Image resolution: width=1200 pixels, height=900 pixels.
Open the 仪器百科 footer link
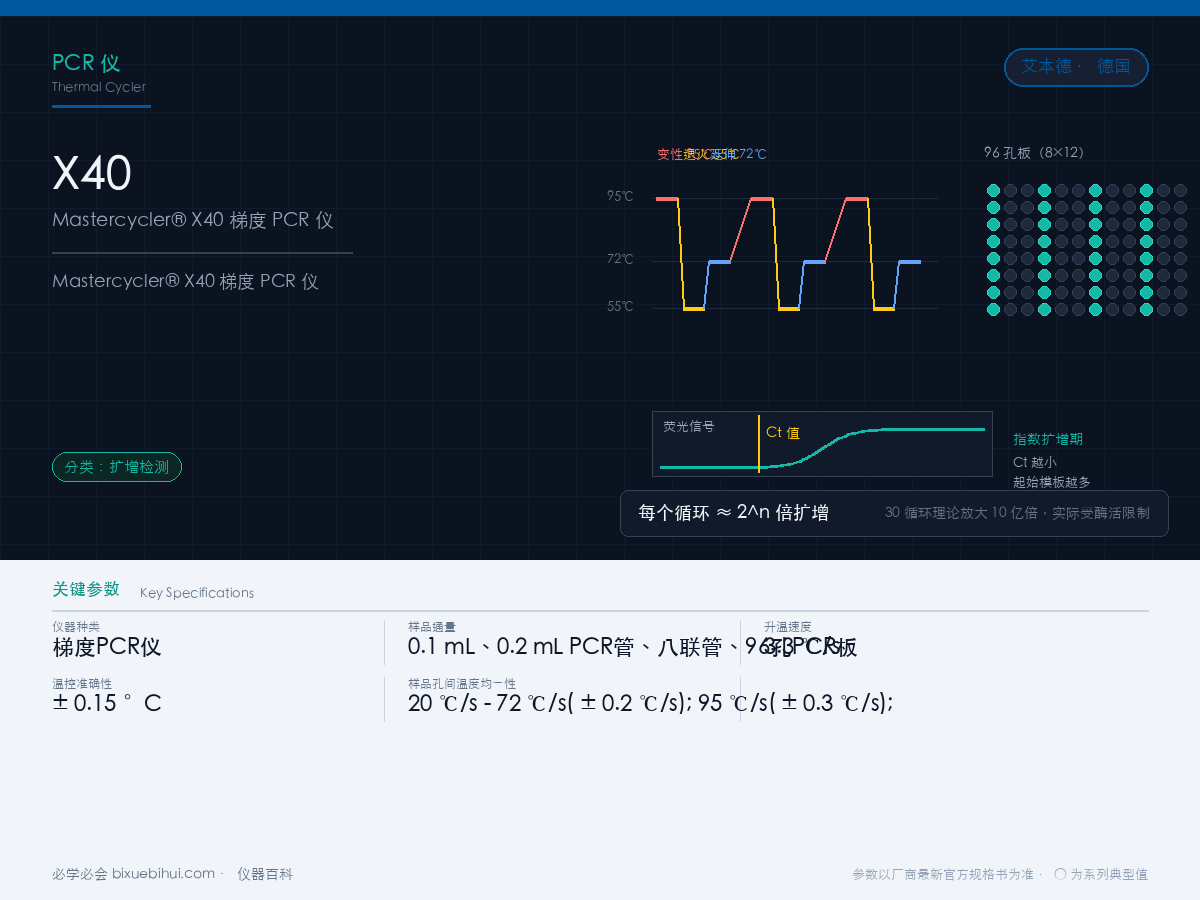tap(265, 874)
